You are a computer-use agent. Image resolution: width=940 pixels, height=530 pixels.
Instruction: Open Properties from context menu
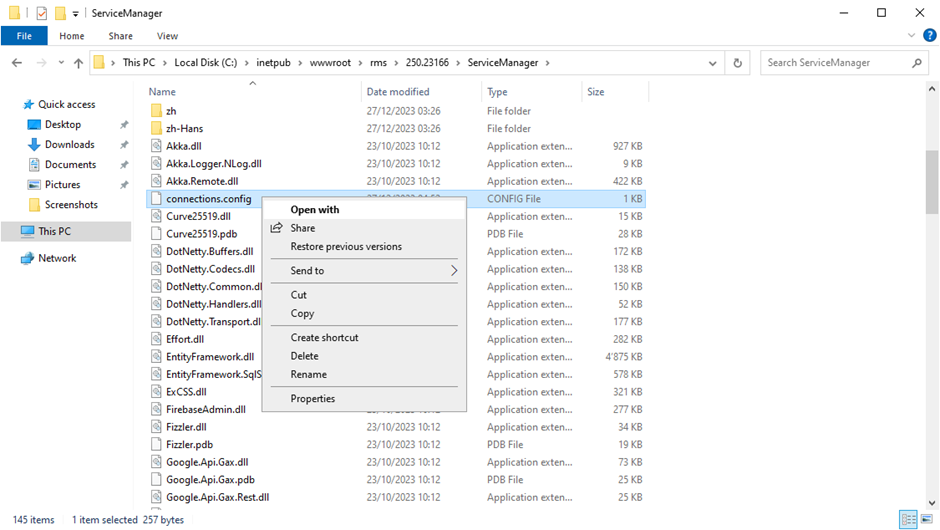coord(364,399)
